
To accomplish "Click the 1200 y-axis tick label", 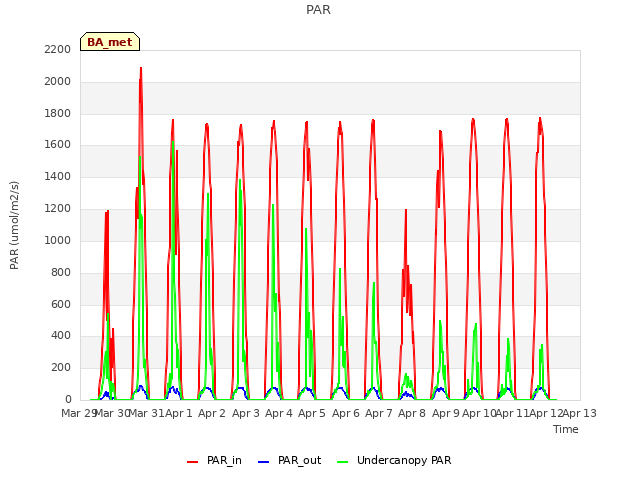I will (58, 208).
